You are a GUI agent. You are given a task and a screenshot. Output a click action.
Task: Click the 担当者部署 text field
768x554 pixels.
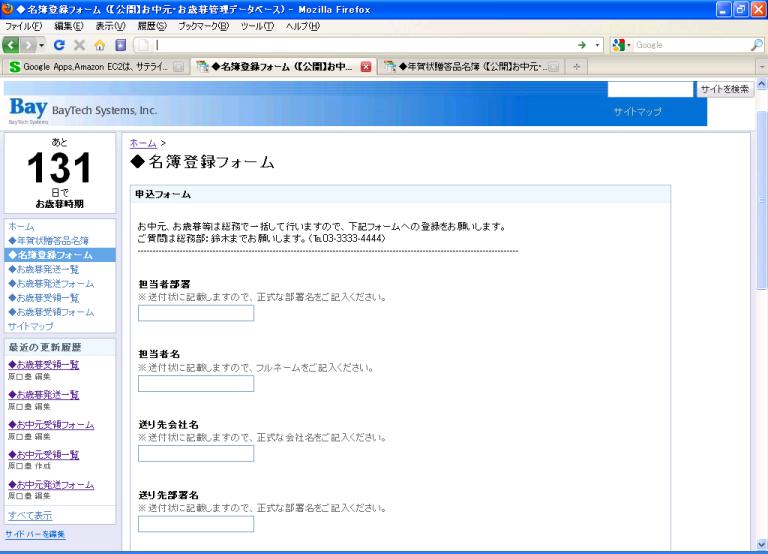pyautogui.click(x=196, y=313)
